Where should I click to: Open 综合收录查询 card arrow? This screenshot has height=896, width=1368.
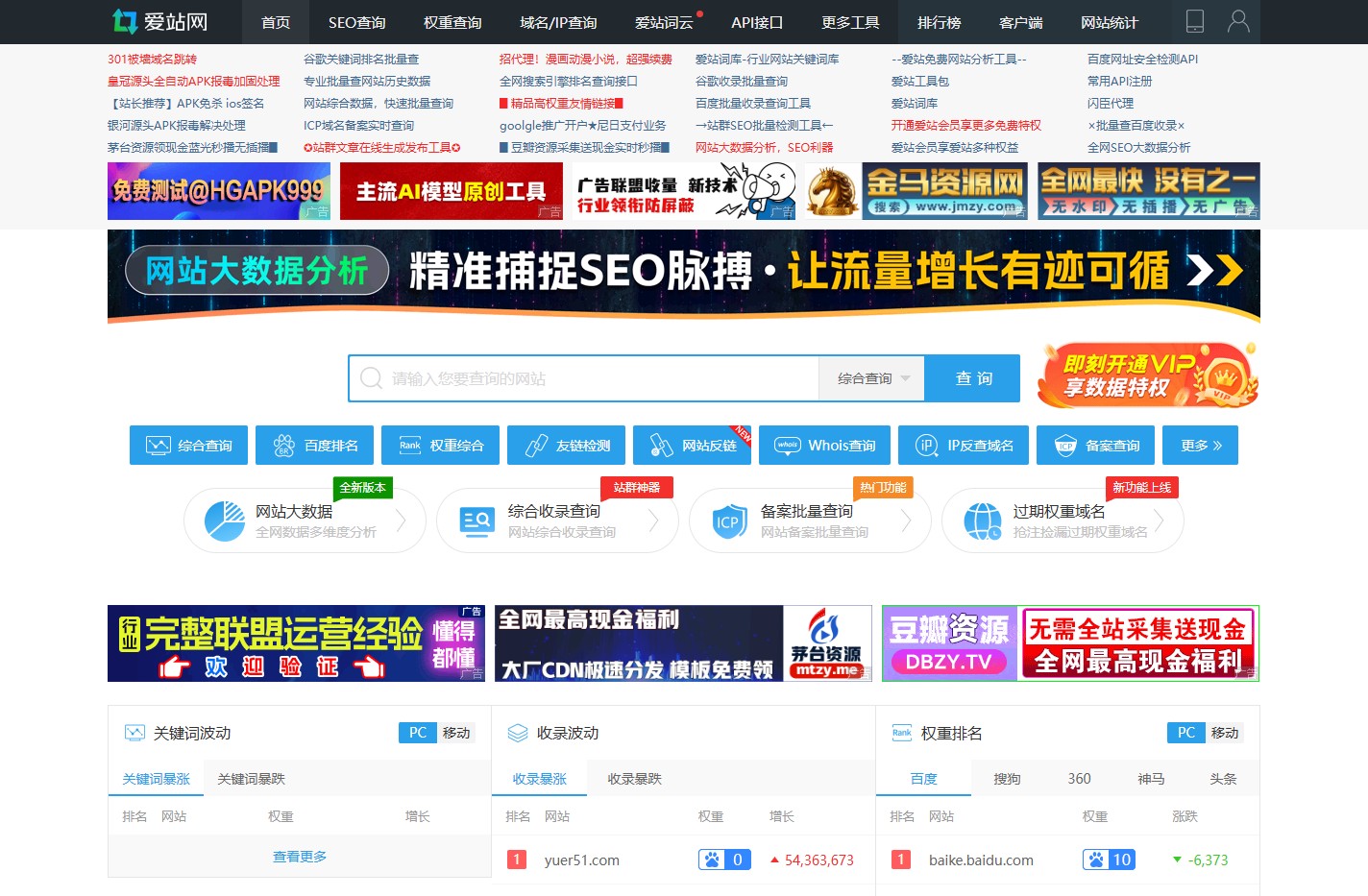pos(653,521)
